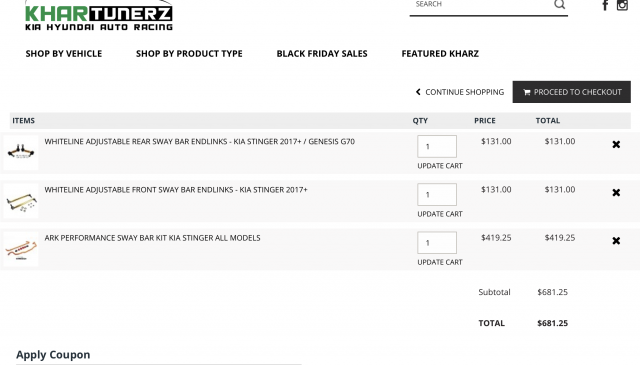Screen dimensions: 640x367
Task: Open Featured Kharz menu item
Action: point(440,53)
